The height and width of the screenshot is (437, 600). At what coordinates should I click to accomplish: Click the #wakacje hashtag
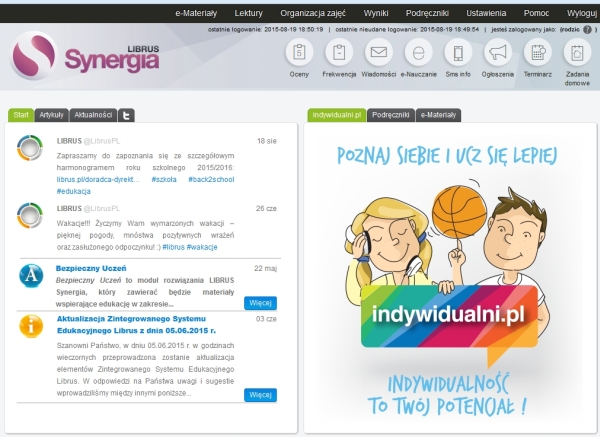[x=202, y=247]
